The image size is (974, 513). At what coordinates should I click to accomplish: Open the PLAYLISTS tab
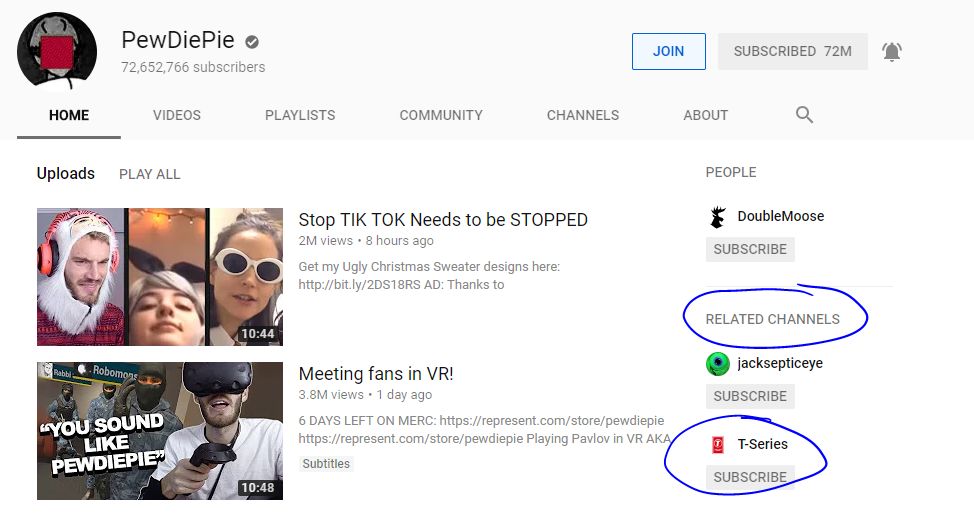coord(300,115)
